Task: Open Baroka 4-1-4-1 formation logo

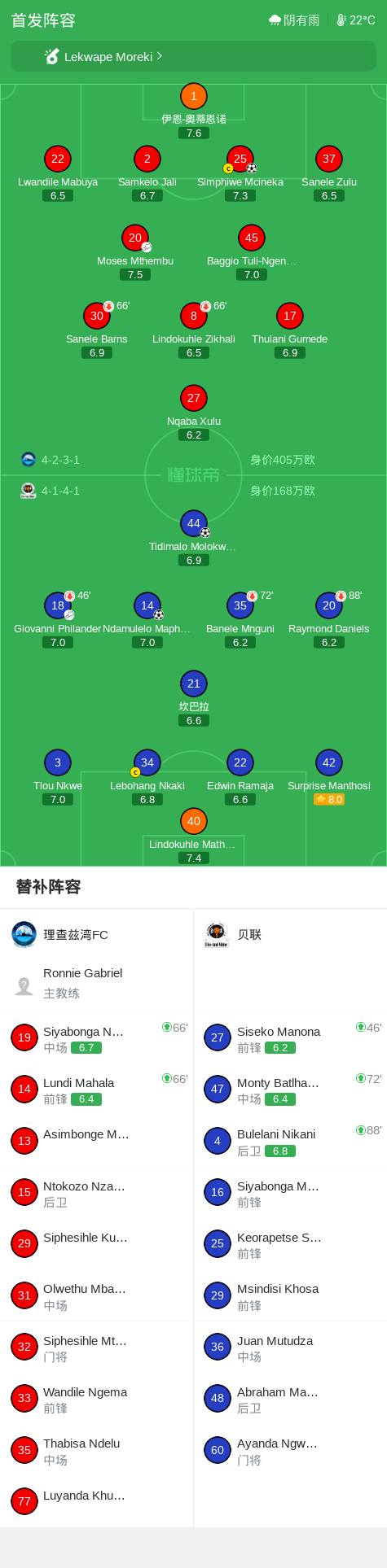Action: click(29, 491)
